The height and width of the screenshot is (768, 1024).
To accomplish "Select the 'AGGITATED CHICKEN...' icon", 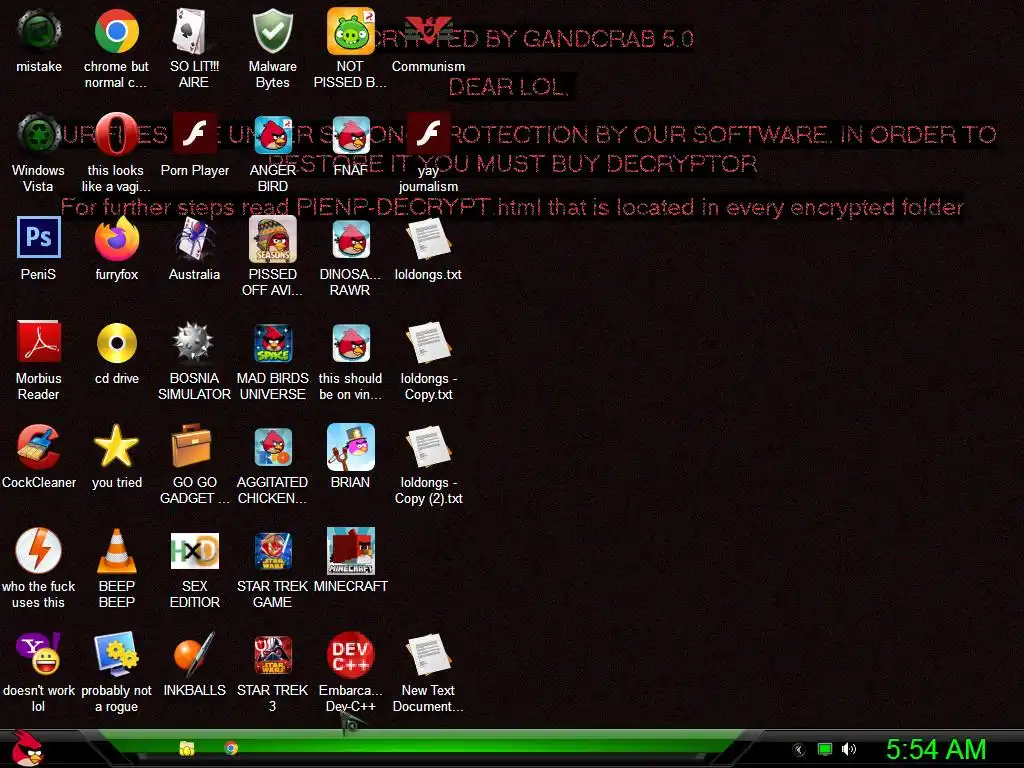I will 272,446.
